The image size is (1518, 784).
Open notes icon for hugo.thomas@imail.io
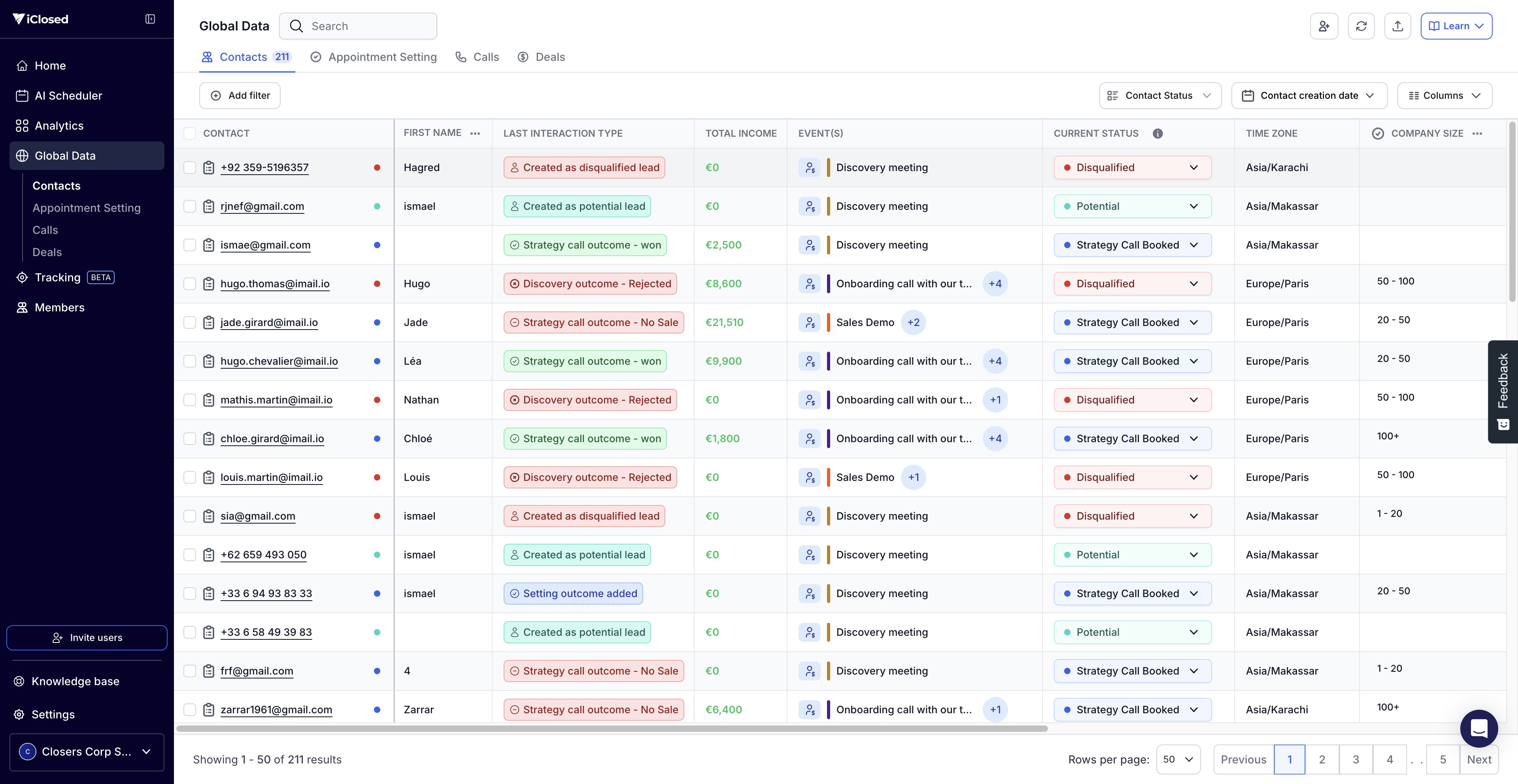click(209, 284)
